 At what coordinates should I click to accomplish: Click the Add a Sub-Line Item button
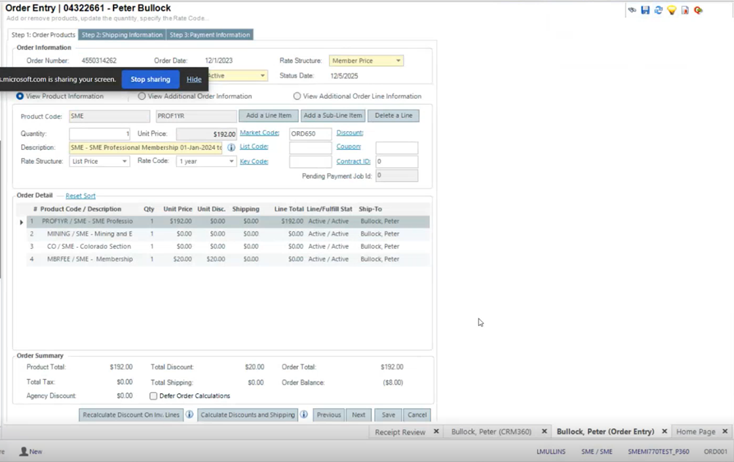[333, 116]
